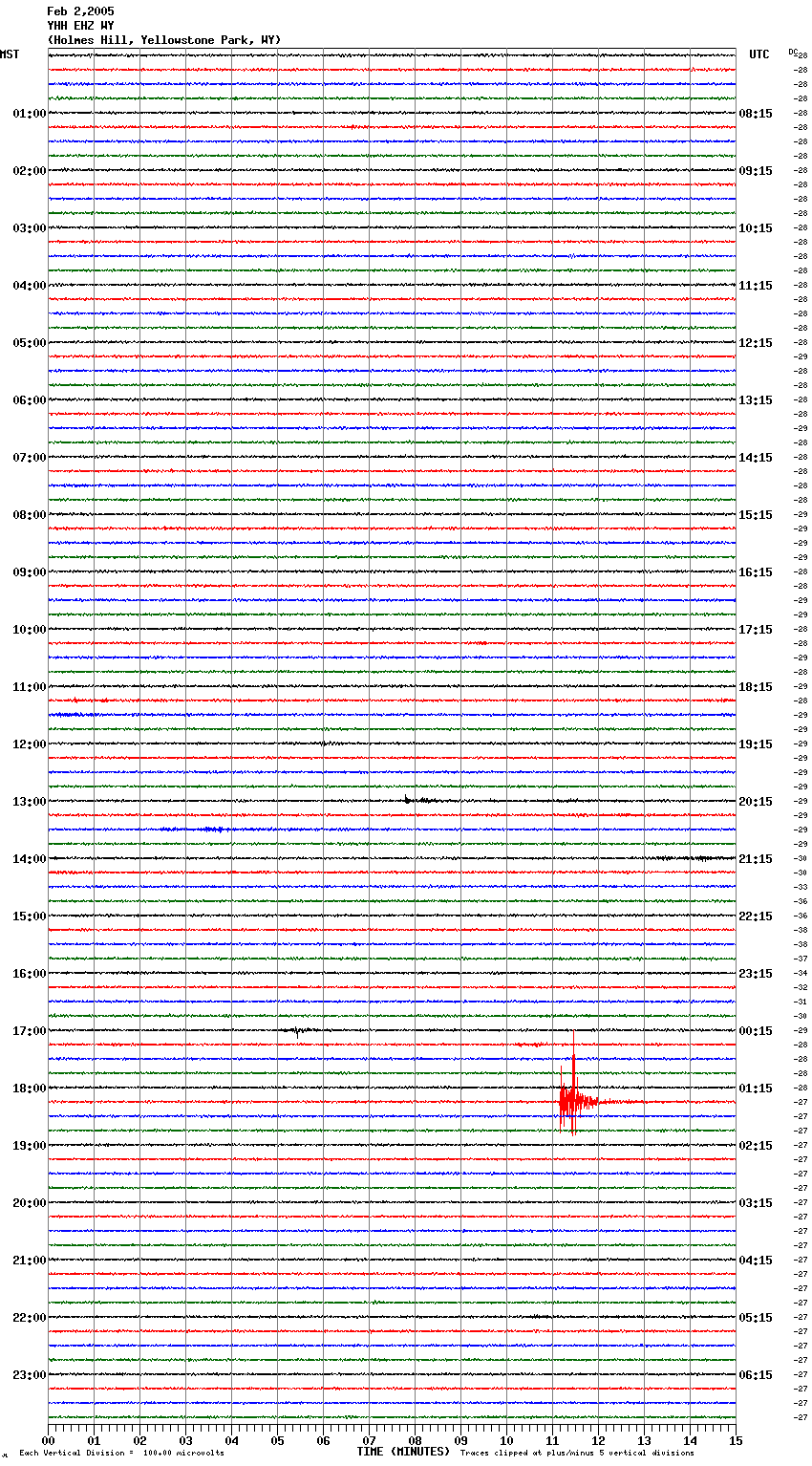The width and height of the screenshot is (812, 1466).
Task: Select the '14:00' MST hour label
Action: point(30,859)
